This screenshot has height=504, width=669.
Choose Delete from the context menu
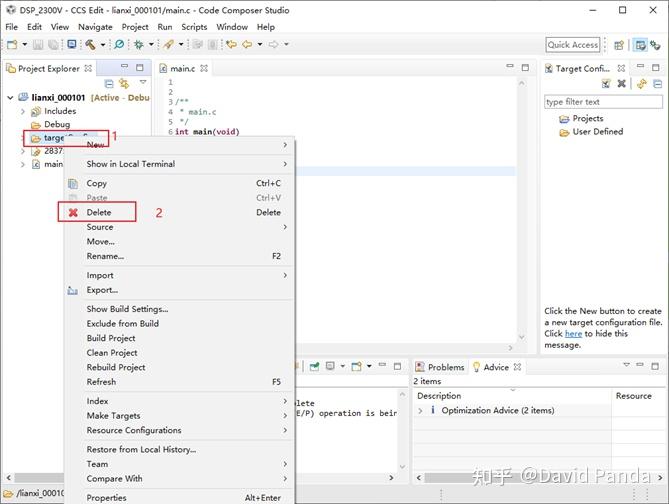tap(99, 212)
